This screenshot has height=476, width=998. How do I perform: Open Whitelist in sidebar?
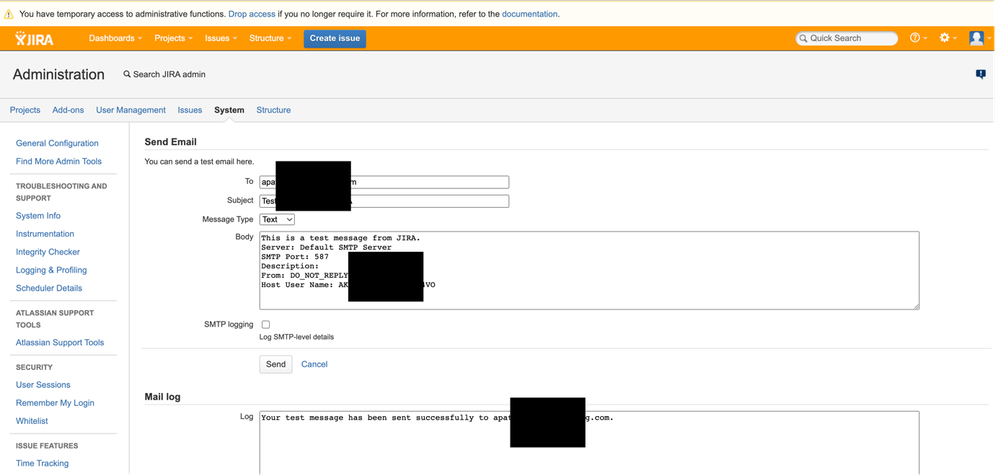click(32, 421)
